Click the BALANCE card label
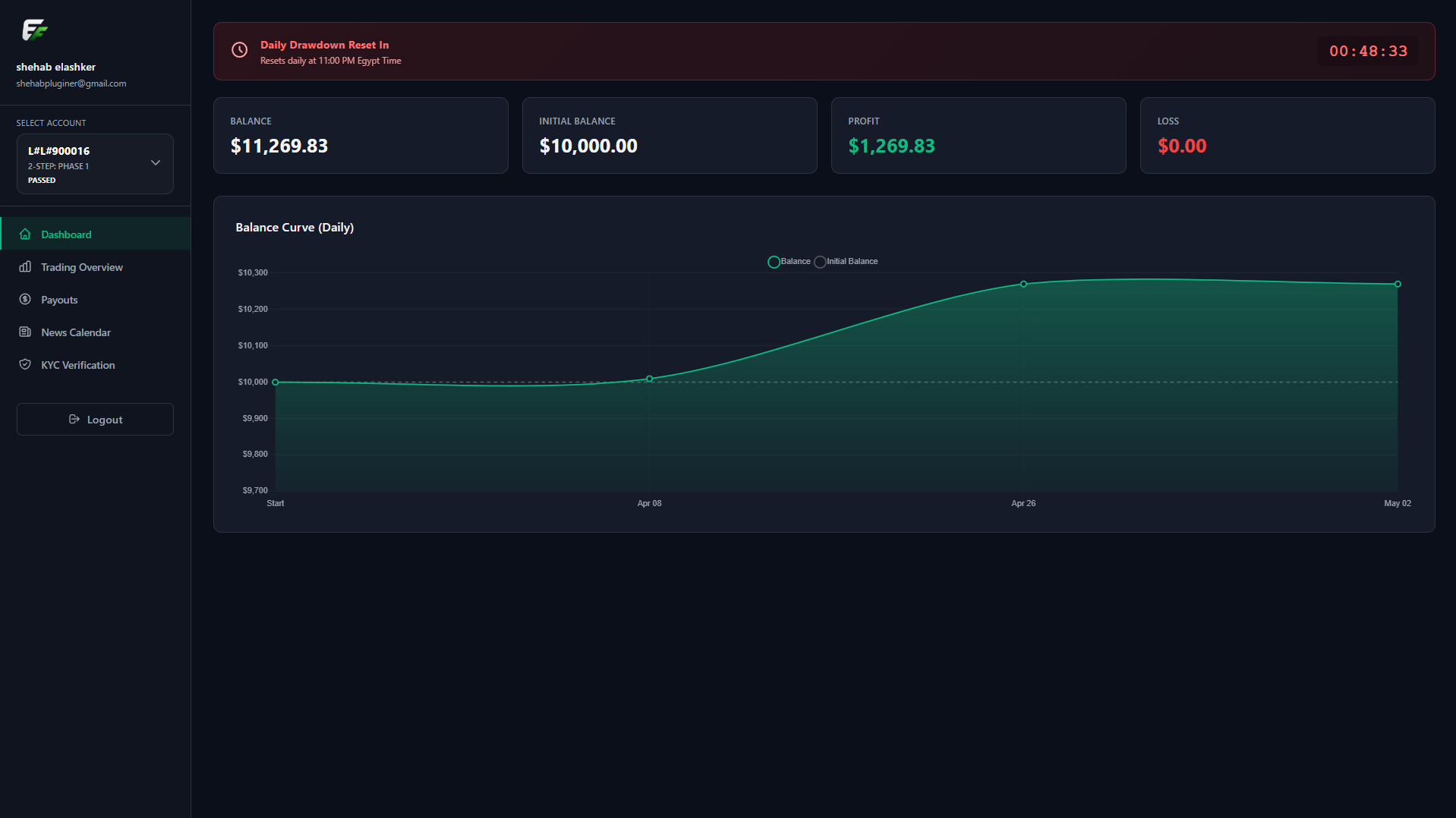 [251, 121]
